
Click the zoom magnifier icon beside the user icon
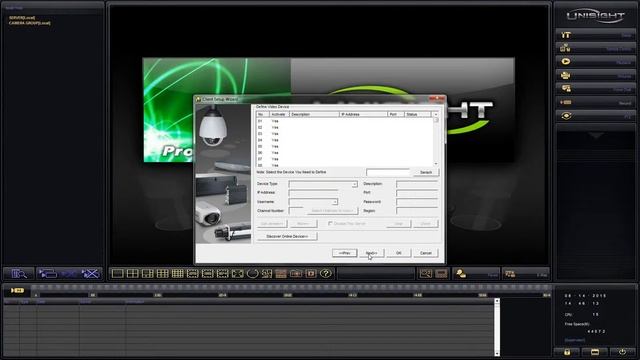click(x=425, y=273)
